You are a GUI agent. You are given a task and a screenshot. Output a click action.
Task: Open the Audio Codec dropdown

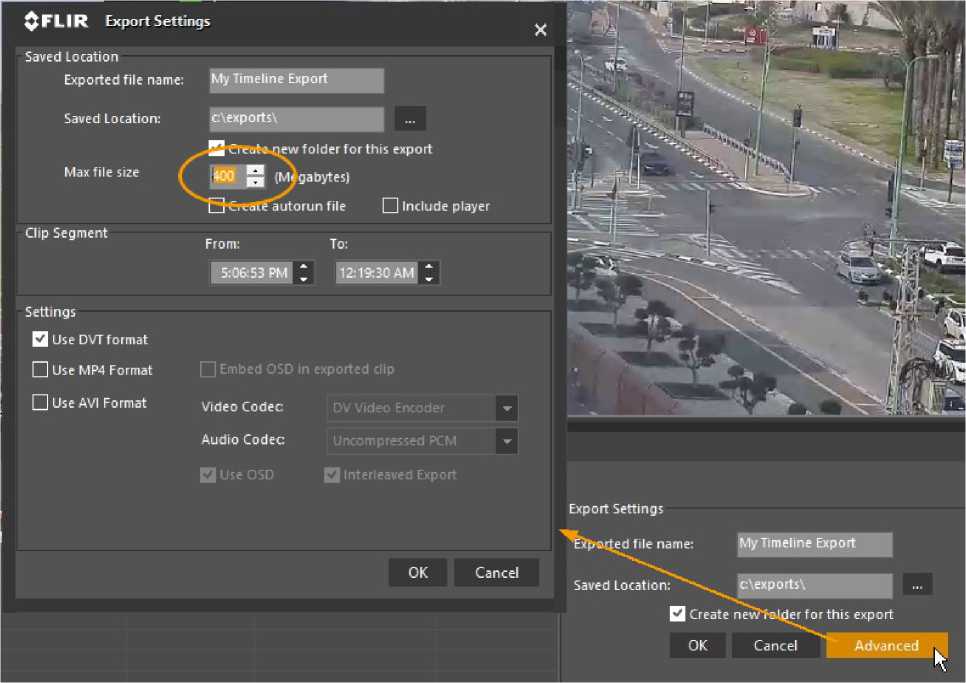[507, 440]
